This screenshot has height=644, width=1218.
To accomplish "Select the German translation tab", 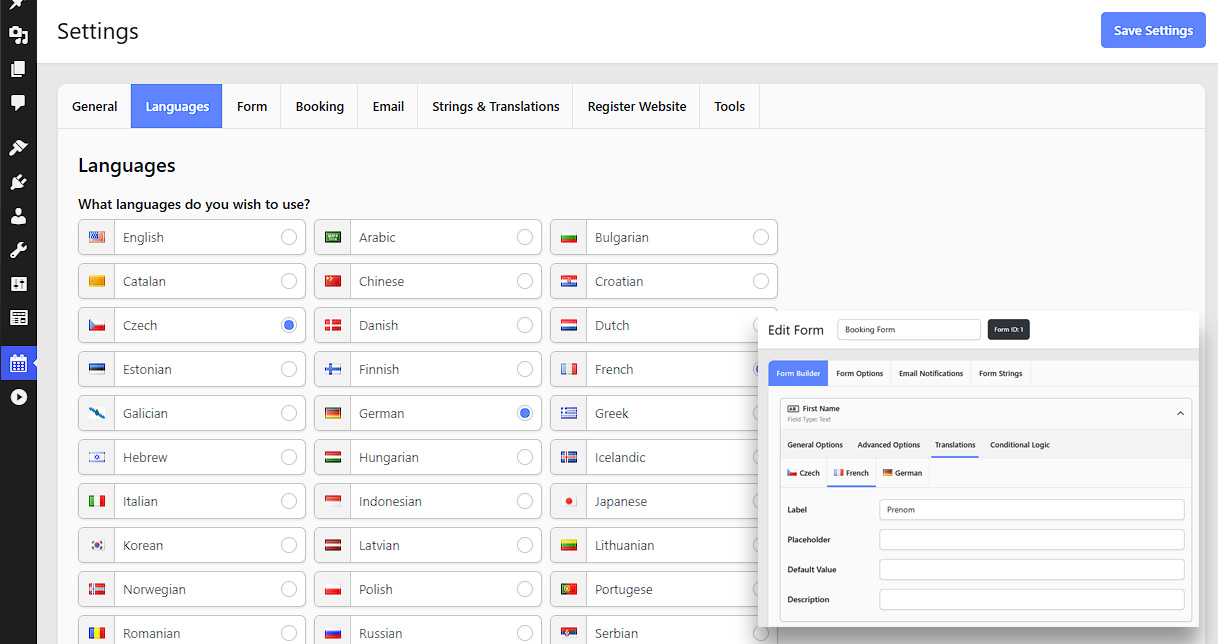I will (x=902, y=472).
